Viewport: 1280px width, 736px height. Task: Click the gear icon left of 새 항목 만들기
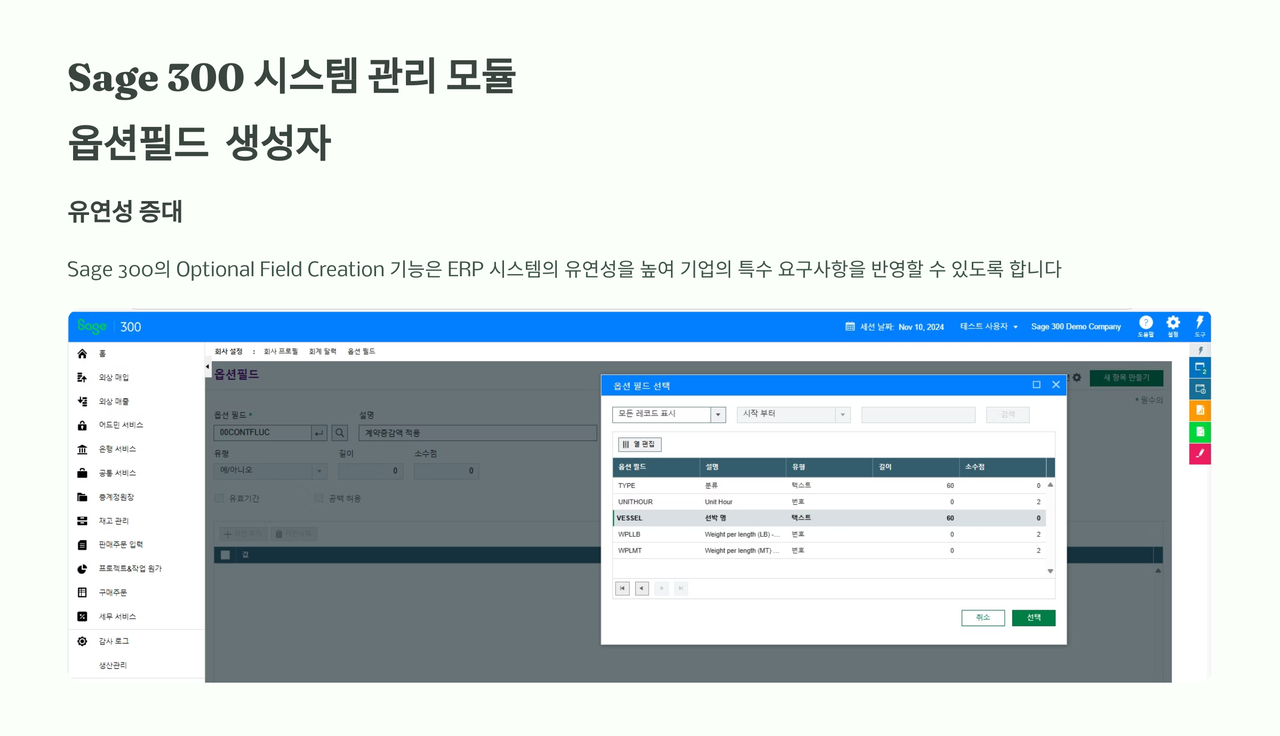[x=1077, y=378]
